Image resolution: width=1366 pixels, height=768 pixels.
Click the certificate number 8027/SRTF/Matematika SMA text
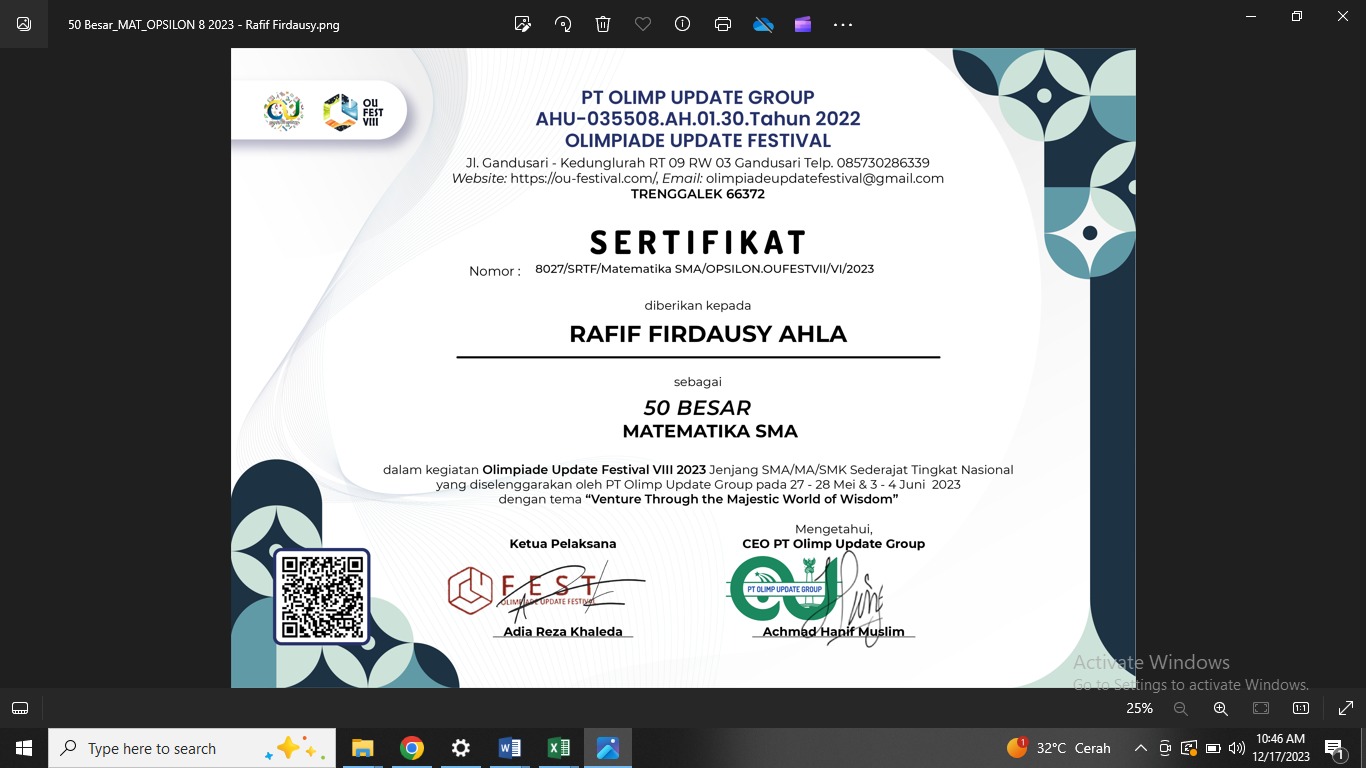tap(704, 269)
